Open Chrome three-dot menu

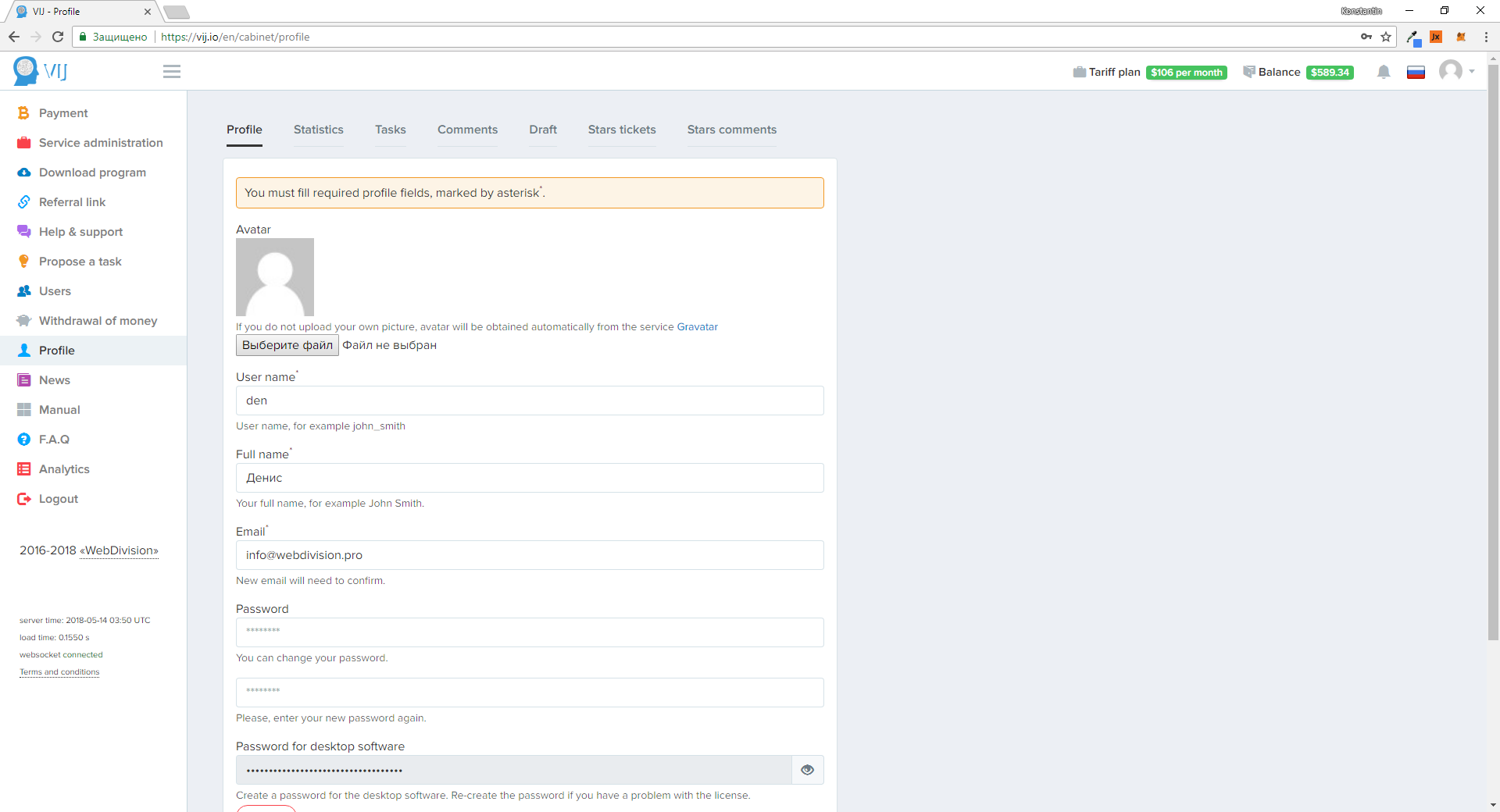coord(1486,37)
